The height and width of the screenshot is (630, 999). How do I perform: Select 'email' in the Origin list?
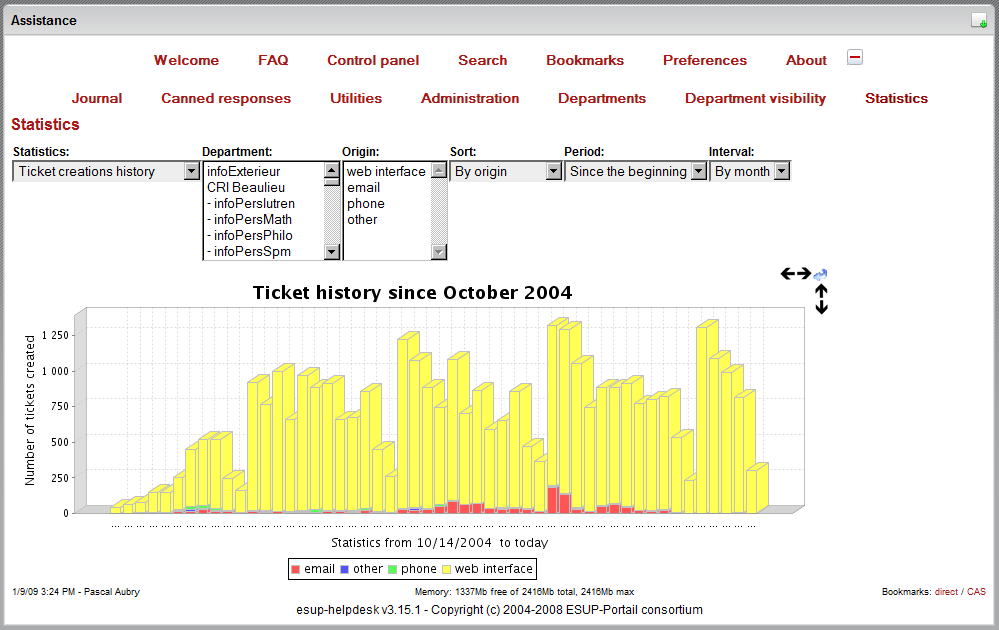pos(364,188)
